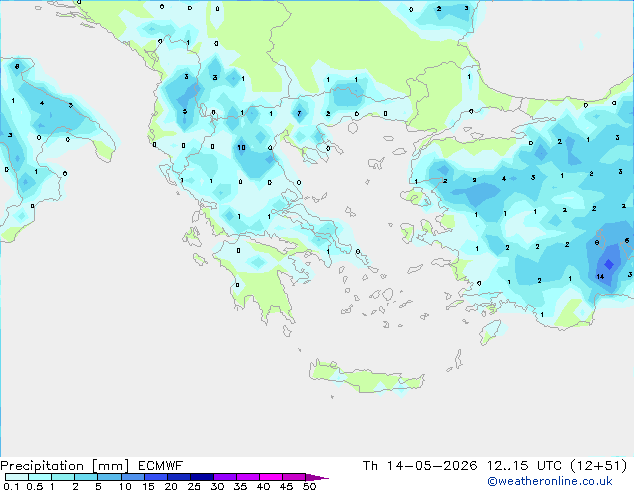The width and height of the screenshot is (634, 490).
Task: Select legend swatch between 0.1 and 0.5
Action: pyautogui.click(x=17, y=477)
